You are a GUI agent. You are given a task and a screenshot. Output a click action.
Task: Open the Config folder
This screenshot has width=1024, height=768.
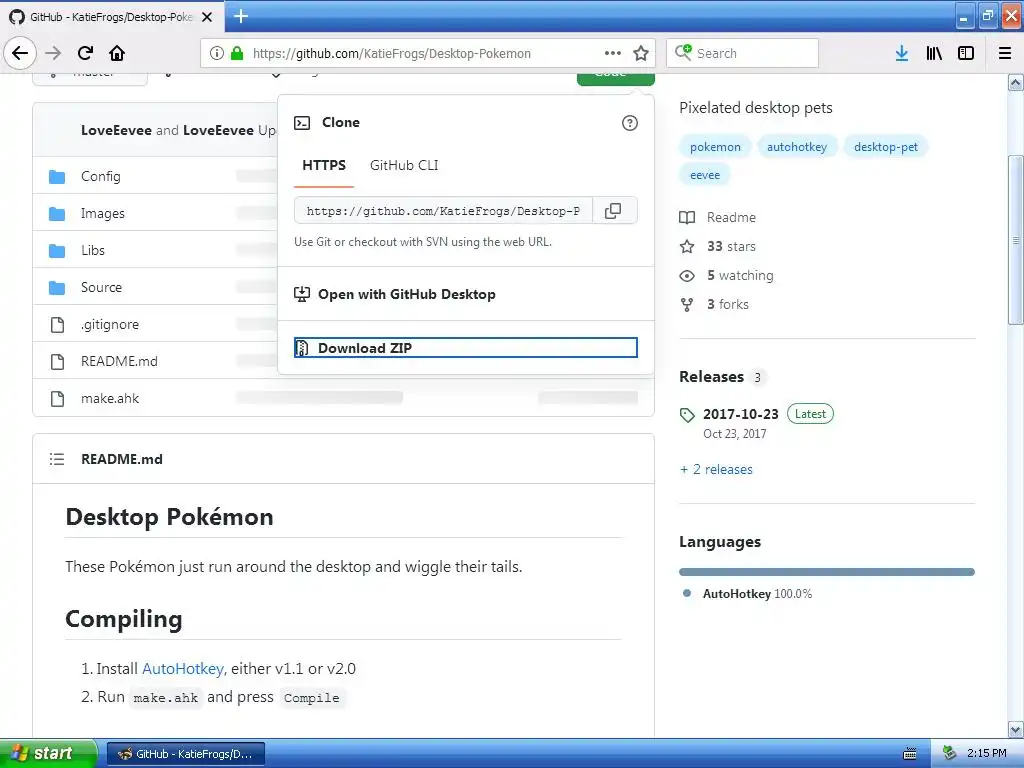tap(101, 176)
